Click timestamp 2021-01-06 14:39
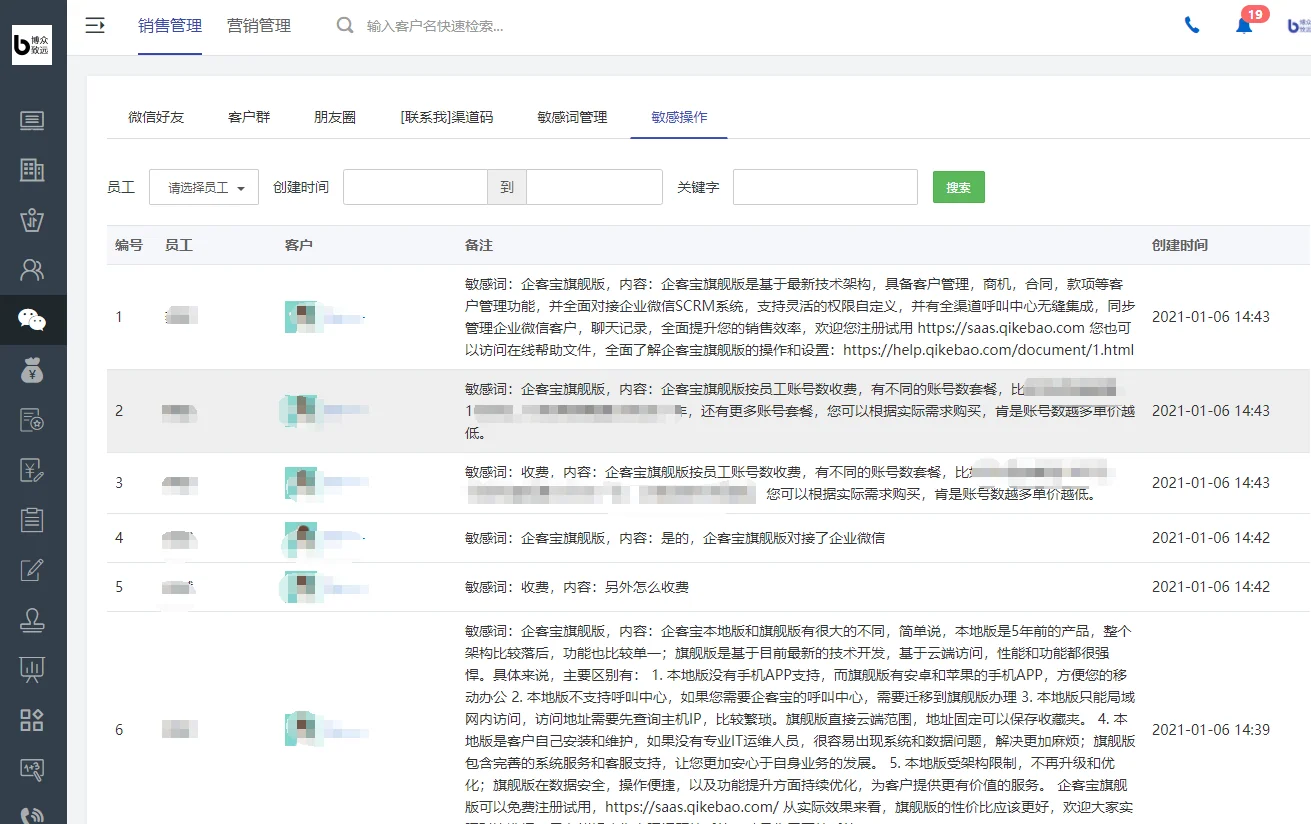Screen dimensions: 1311x824 pyautogui.click(x=1211, y=730)
